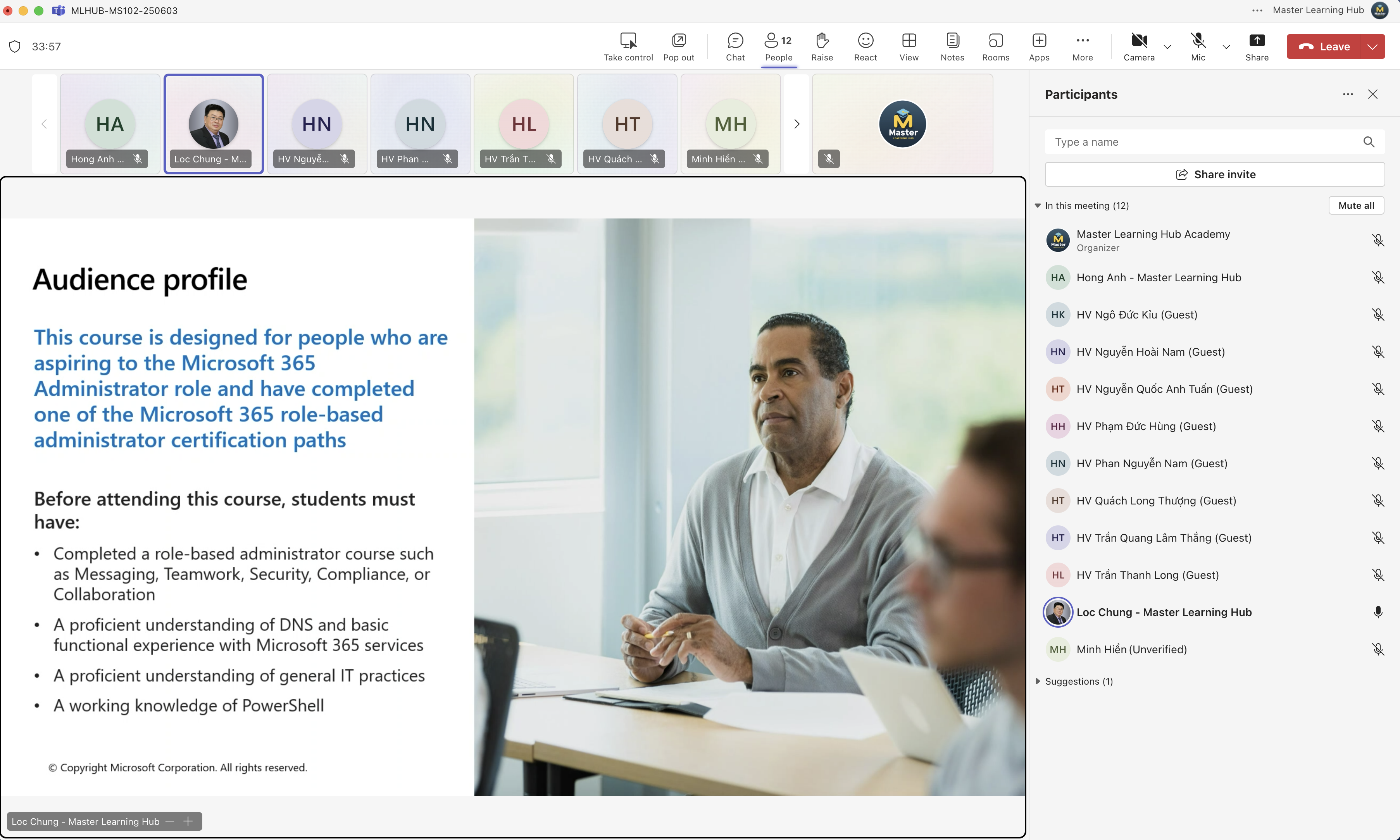
Task: Click the Master Learning Hub self-view tile
Action: pos(902,124)
